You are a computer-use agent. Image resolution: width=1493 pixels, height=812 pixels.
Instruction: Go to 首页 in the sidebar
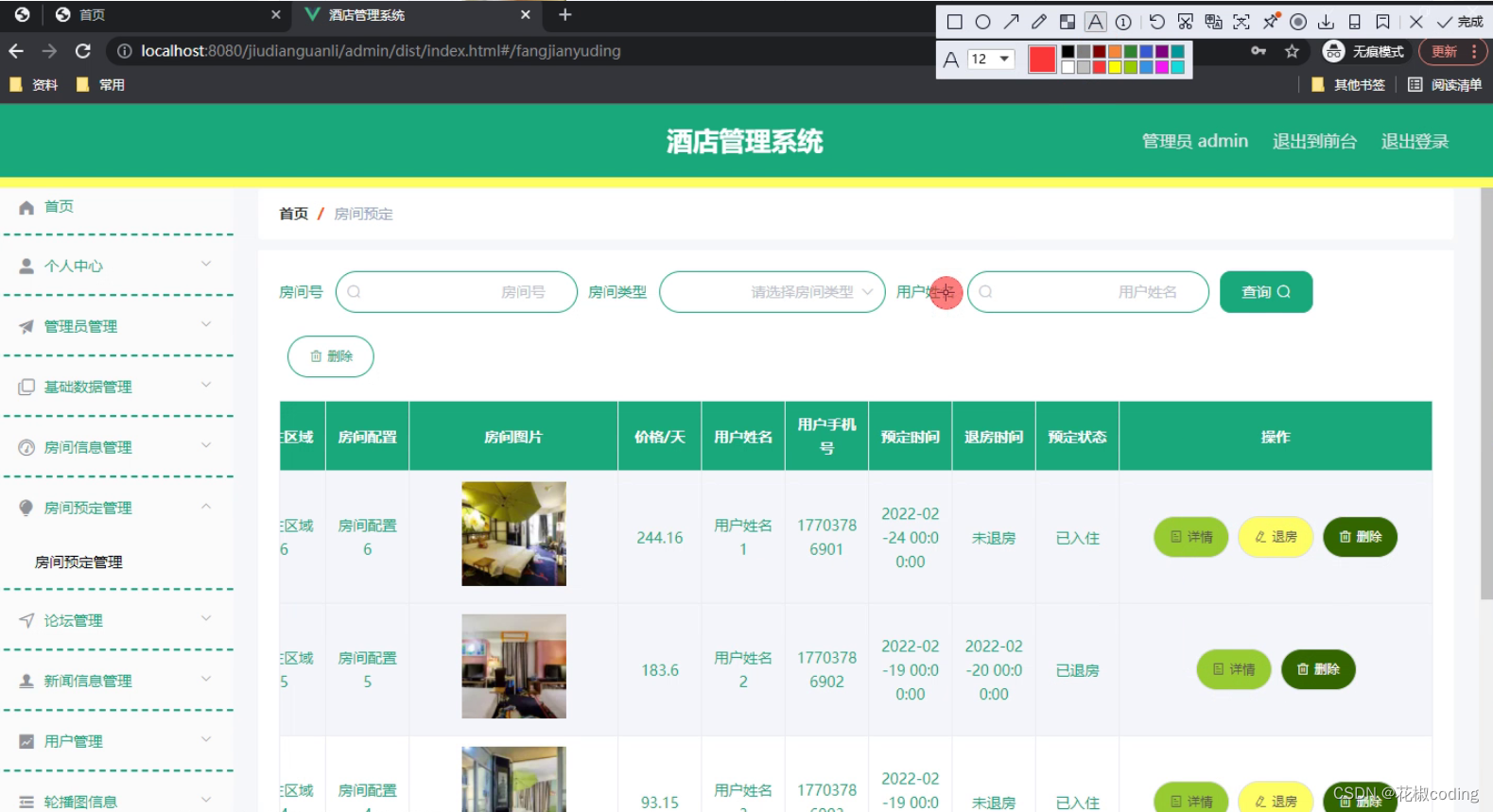click(118, 207)
